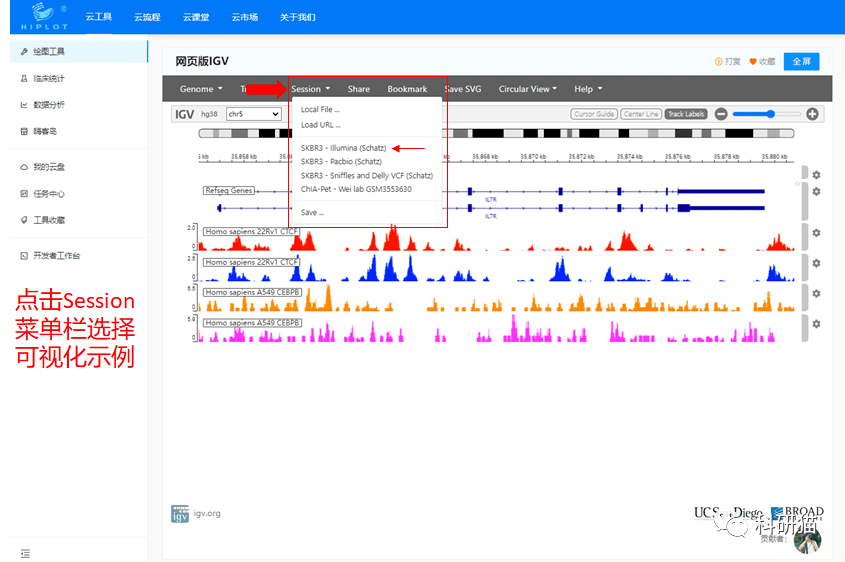Toggle the Center Line button

click(x=640, y=114)
